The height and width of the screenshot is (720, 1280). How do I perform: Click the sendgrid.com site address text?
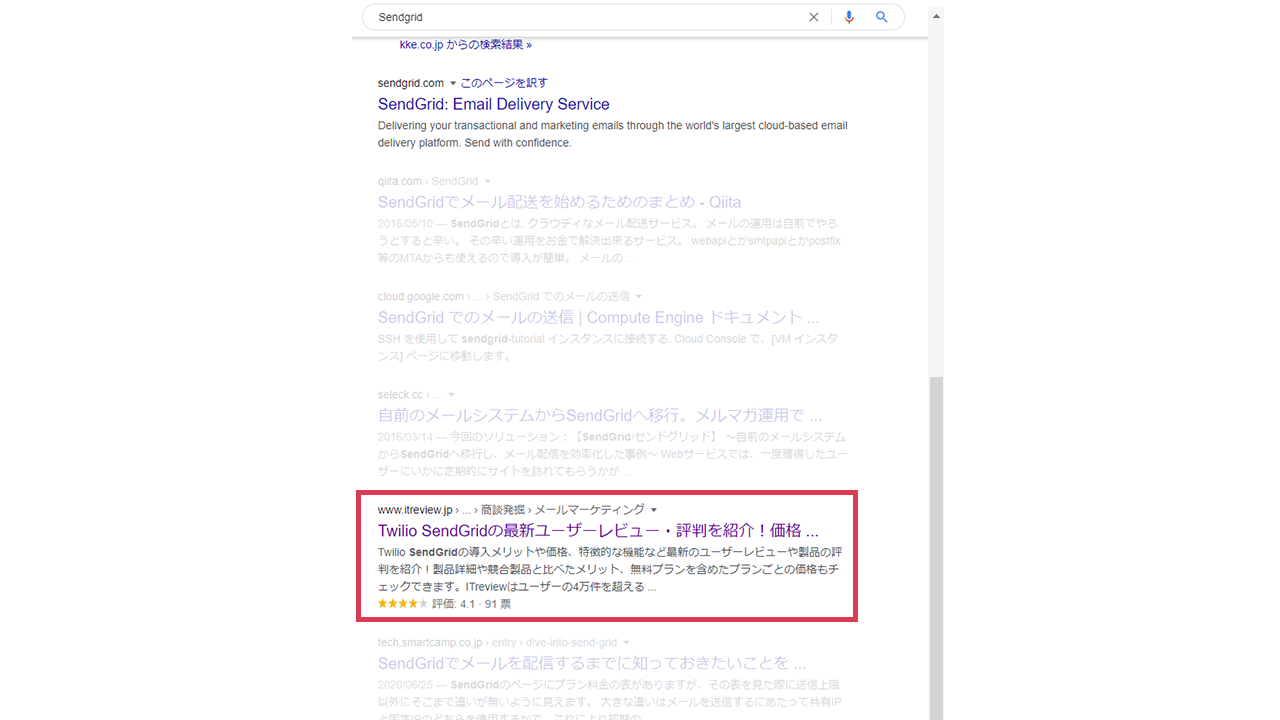pyautogui.click(x=411, y=83)
